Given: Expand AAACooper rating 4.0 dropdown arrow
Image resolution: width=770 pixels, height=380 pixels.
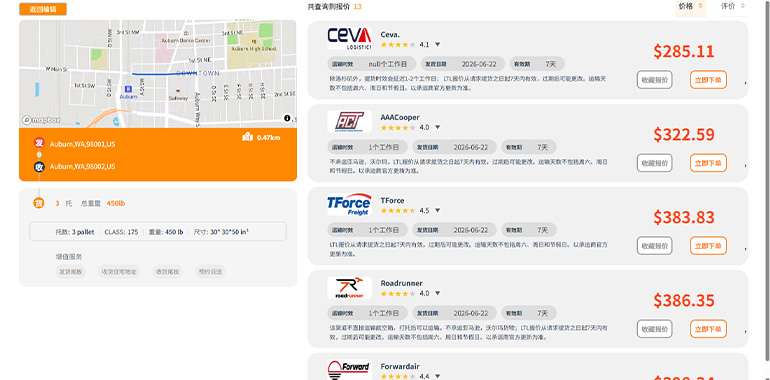Looking at the screenshot, I should click(438, 128).
